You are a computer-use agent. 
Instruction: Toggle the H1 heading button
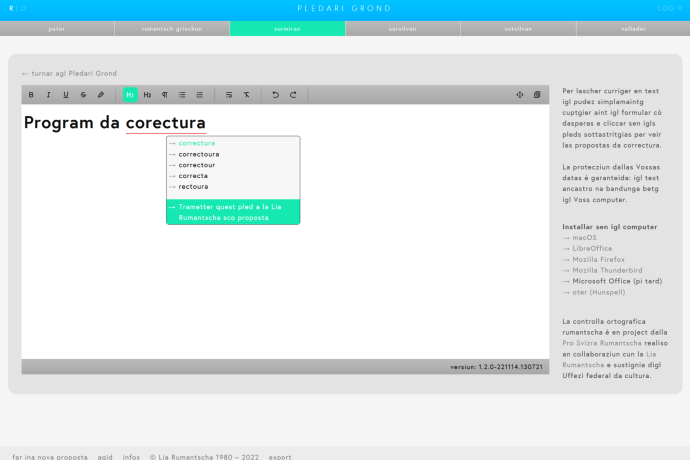click(130, 95)
